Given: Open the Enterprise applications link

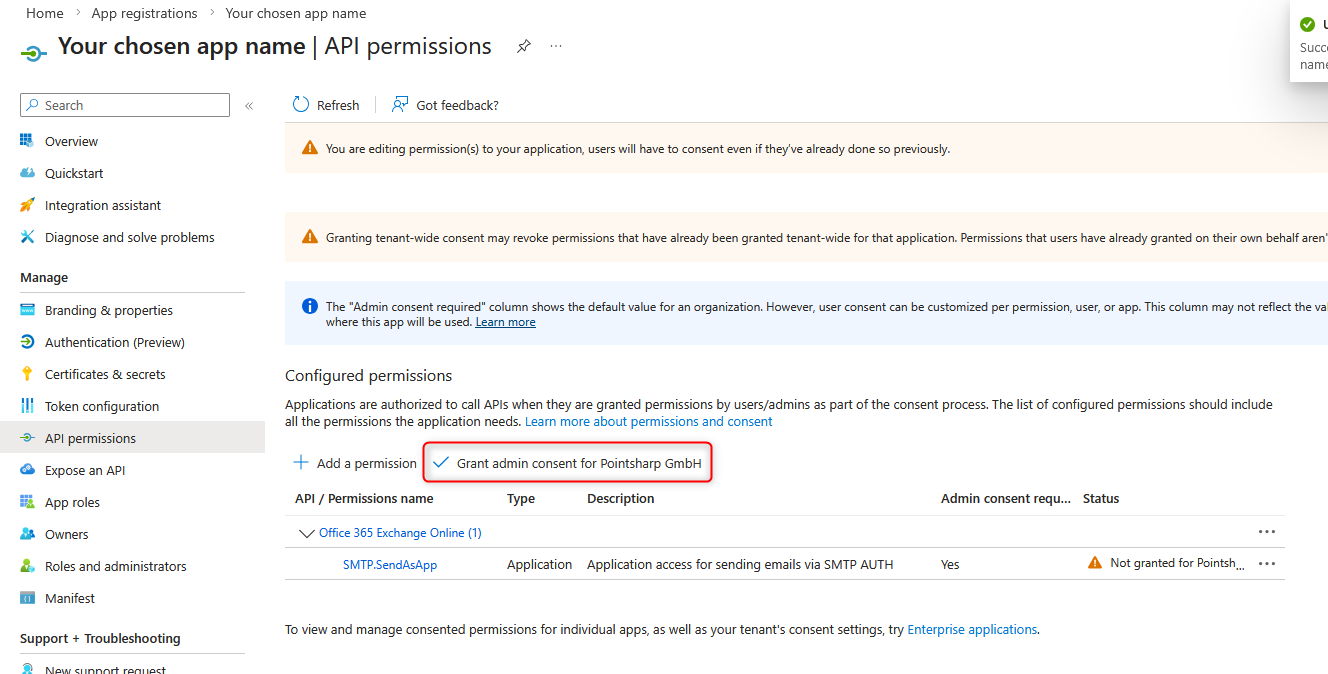Looking at the screenshot, I should (x=971, y=629).
